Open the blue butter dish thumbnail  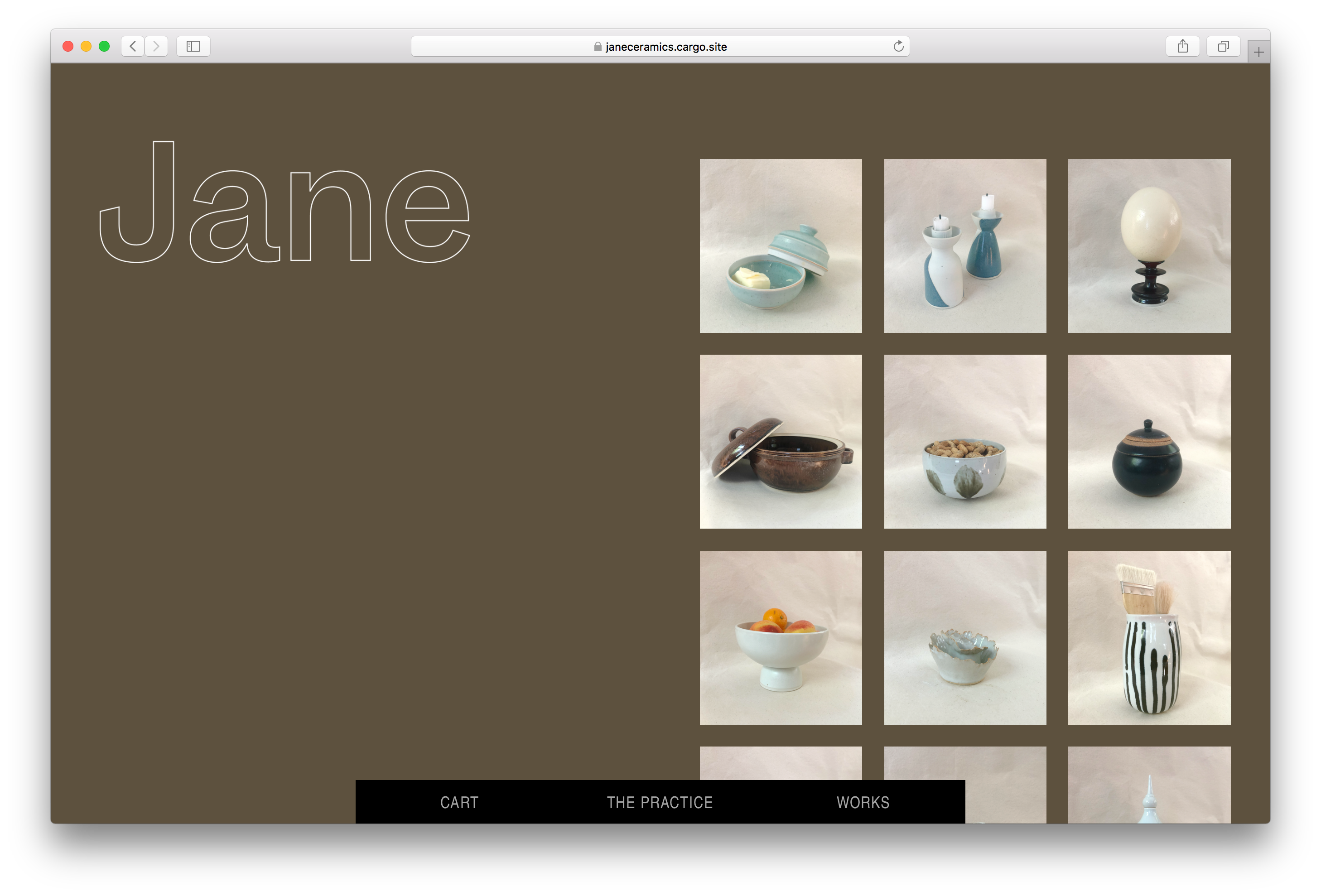(781, 246)
